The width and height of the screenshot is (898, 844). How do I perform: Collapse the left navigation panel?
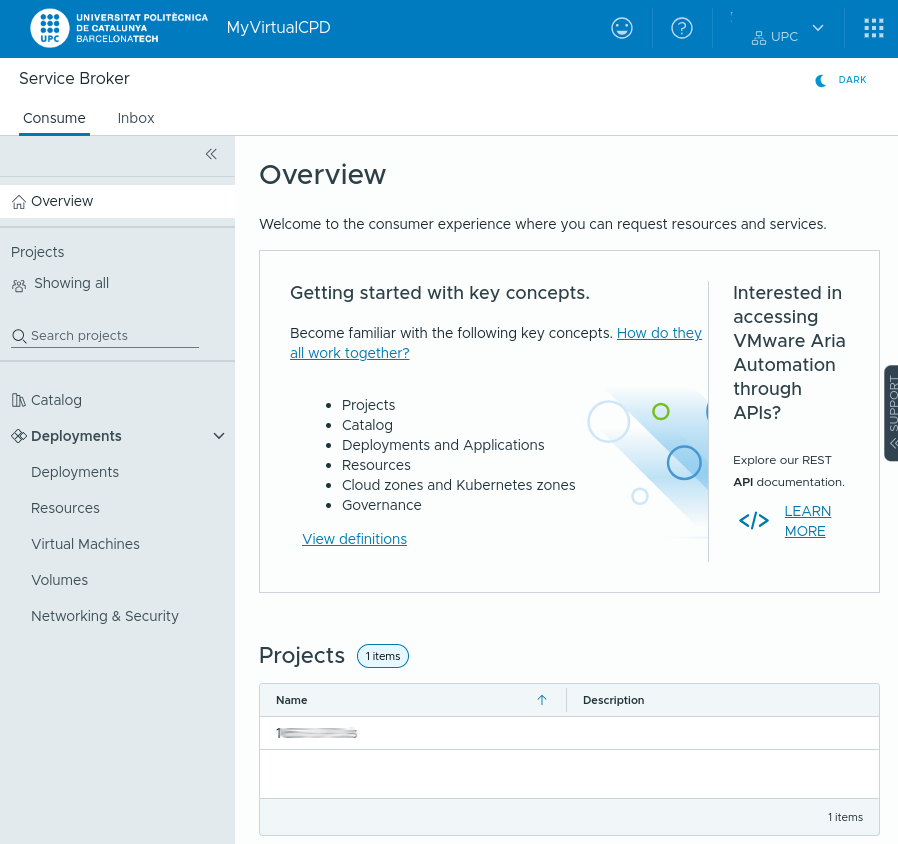tap(211, 154)
